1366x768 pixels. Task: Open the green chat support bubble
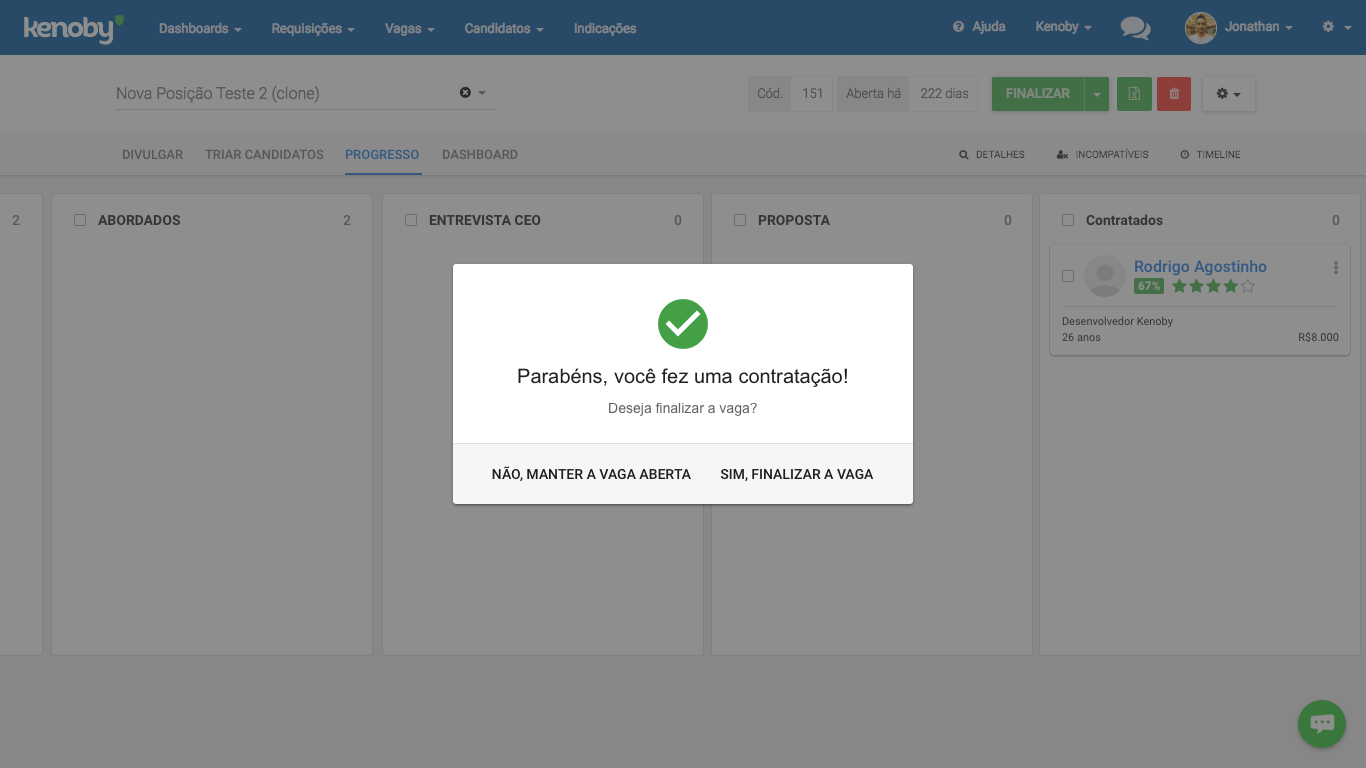[x=1321, y=723]
